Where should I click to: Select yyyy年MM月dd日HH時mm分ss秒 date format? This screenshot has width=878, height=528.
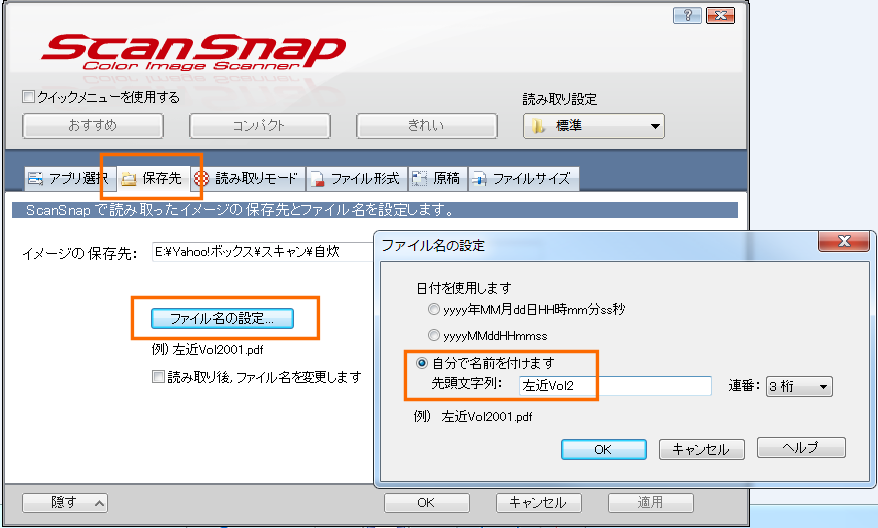(434, 310)
